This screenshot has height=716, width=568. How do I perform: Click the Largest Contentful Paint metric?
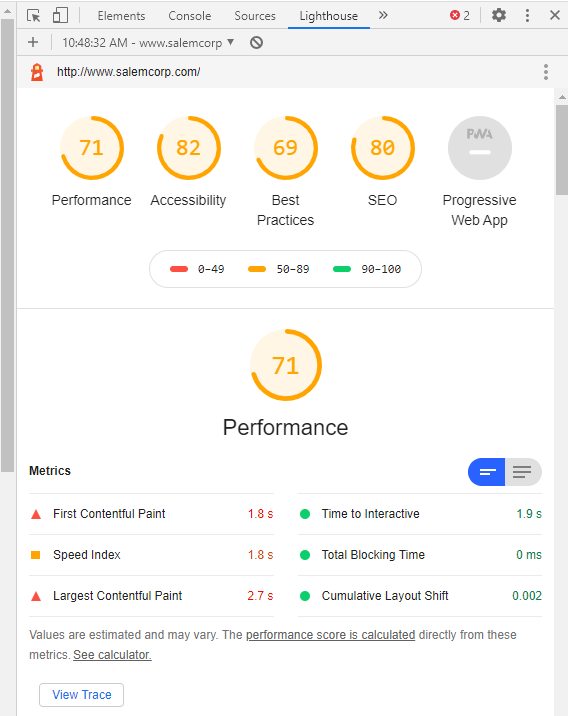[152, 596]
